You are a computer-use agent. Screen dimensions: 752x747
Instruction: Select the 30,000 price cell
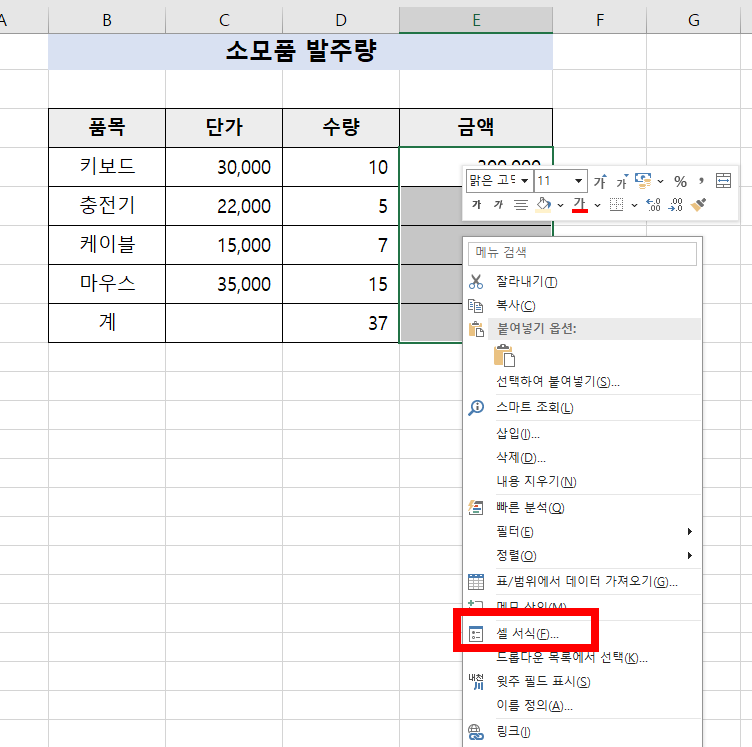(x=224, y=167)
